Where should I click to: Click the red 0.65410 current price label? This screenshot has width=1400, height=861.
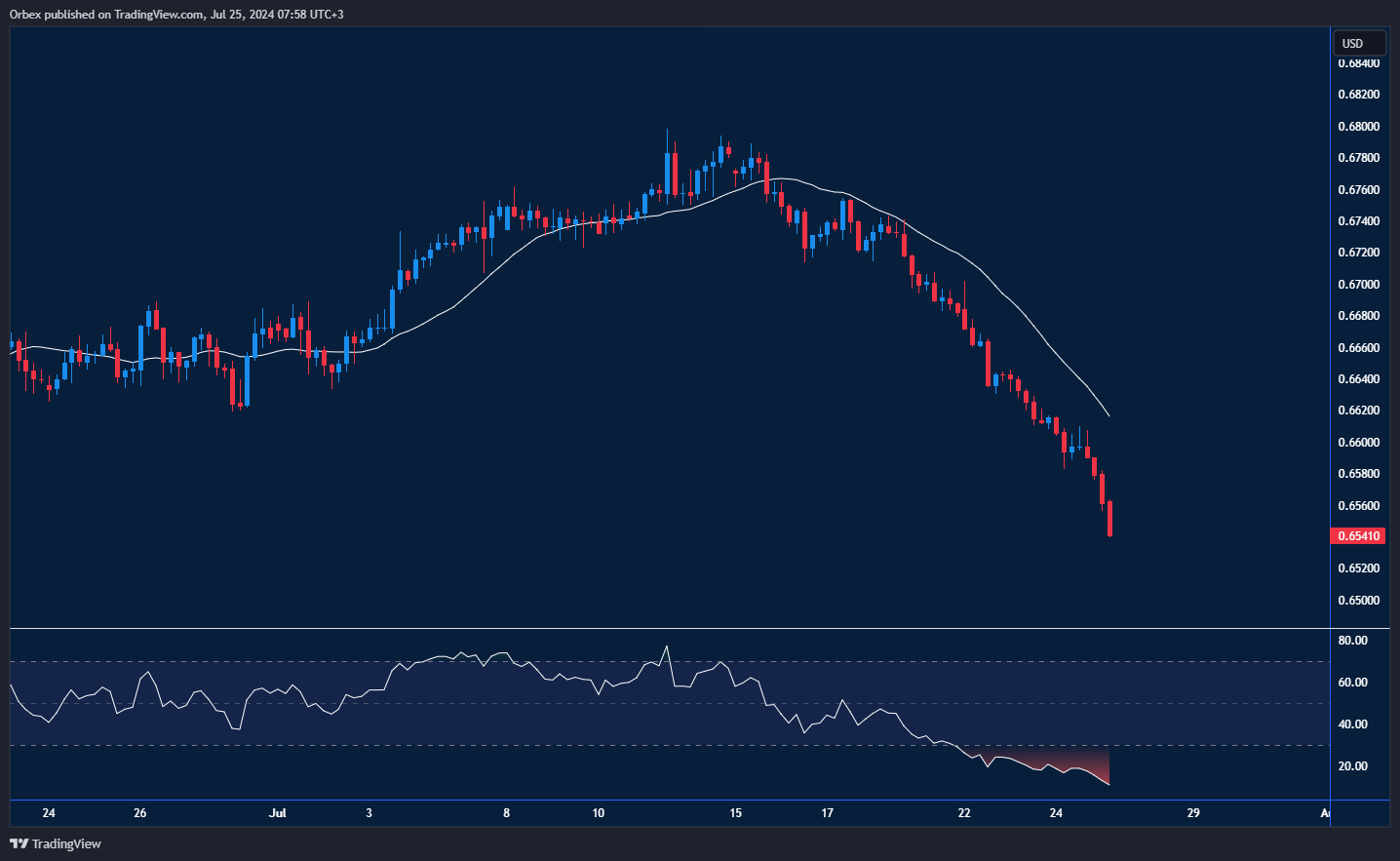(1358, 535)
